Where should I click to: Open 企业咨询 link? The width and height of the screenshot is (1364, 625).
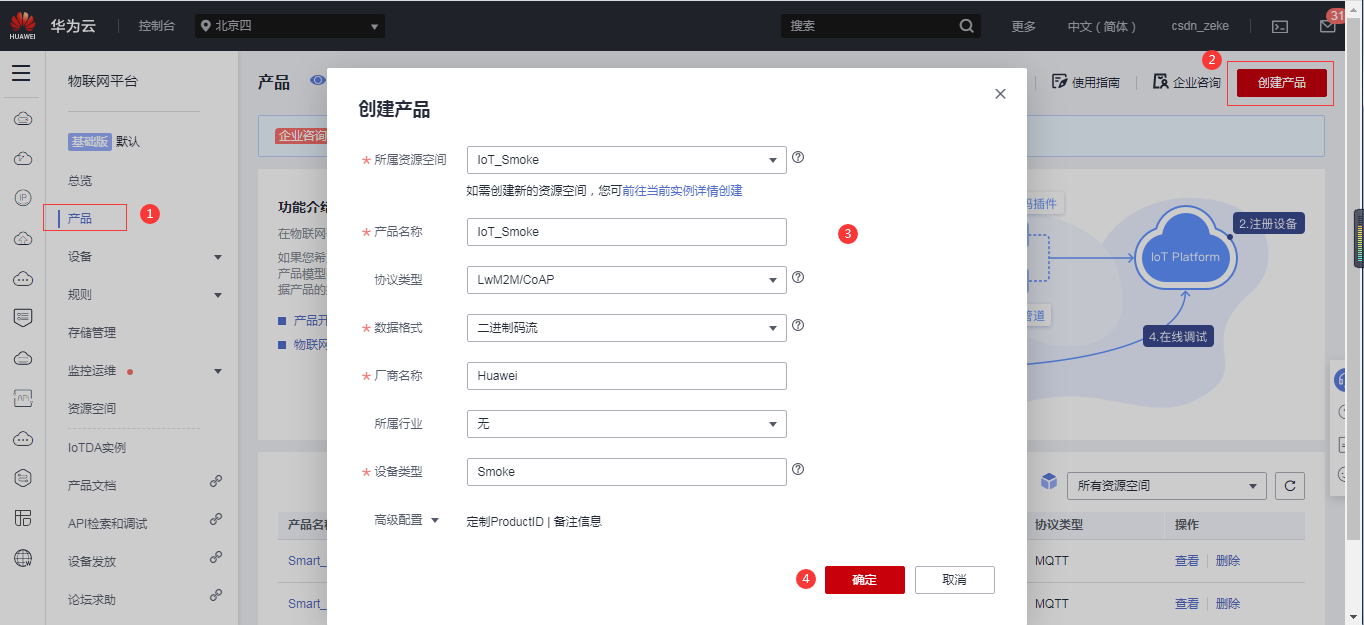tap(1187, 82)
